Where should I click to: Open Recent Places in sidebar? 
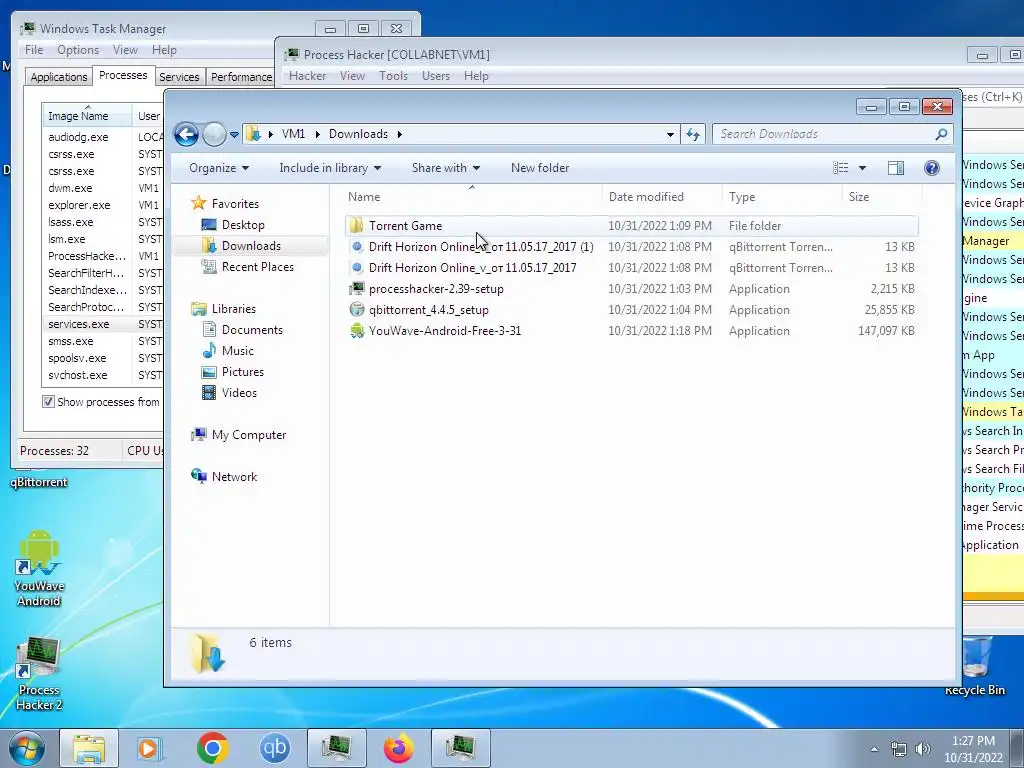point(257,266)
